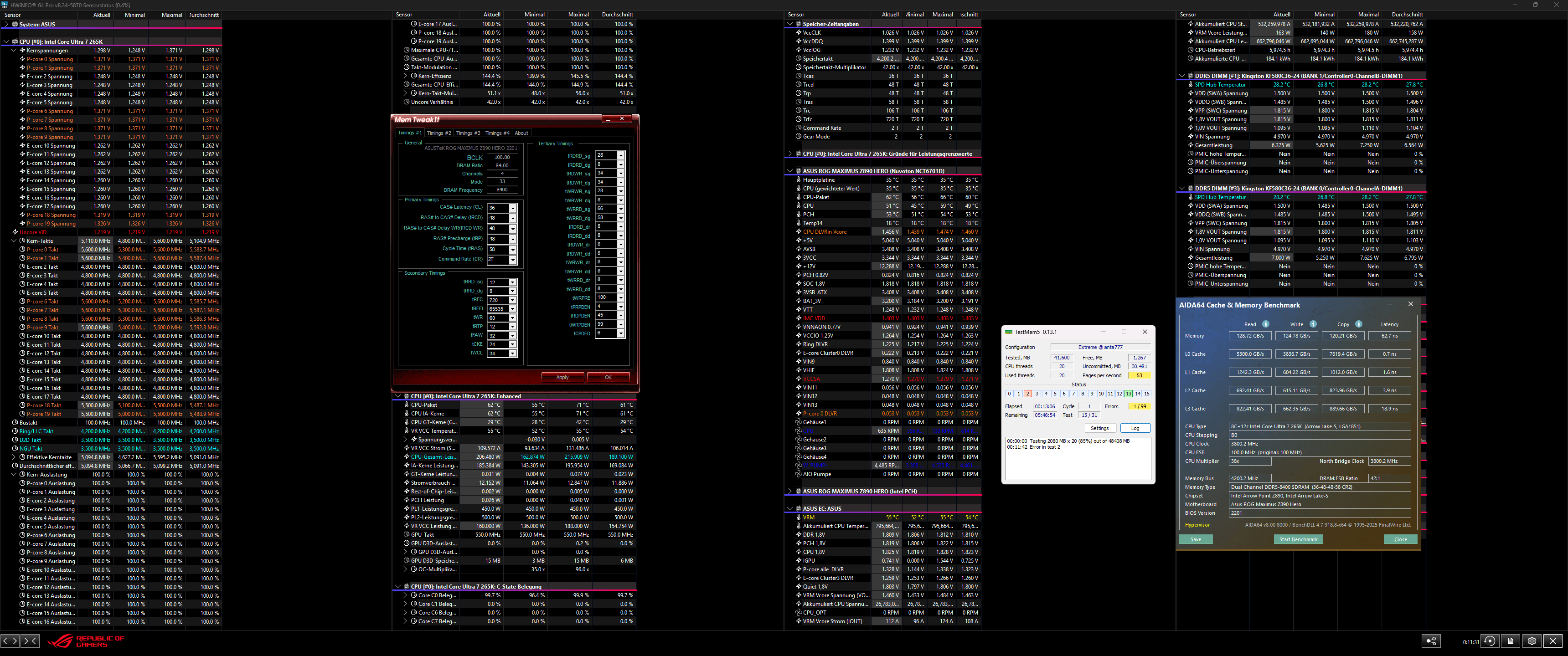Click the AIDA64 Copy info icon
1568x656 pixels.
[x=1359, y=324]
